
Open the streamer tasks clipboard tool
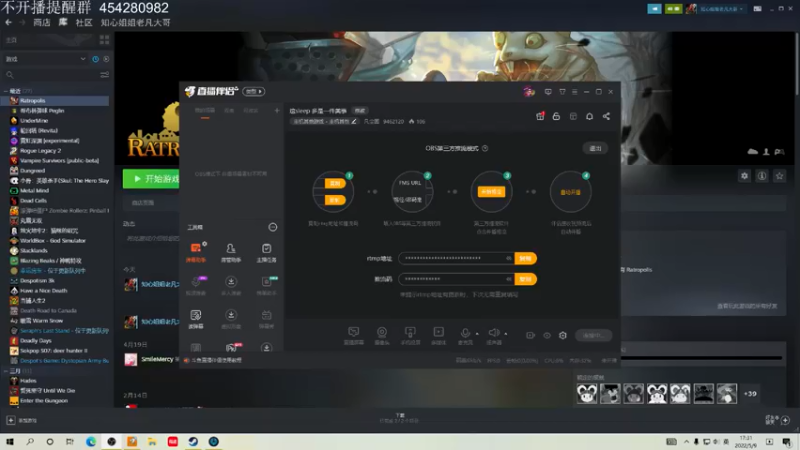point(266,252)
